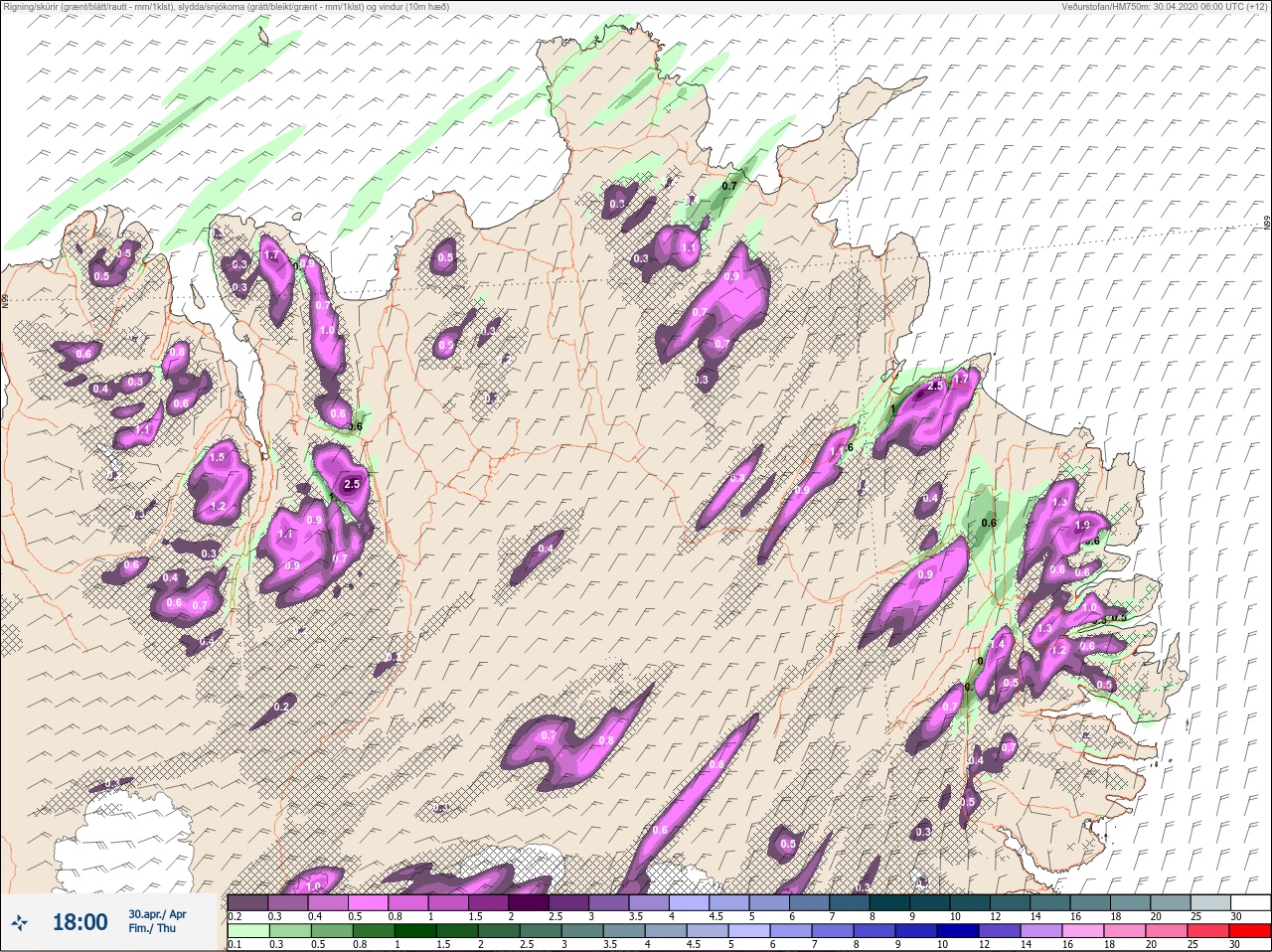Select the palest green 0.1–0.3 swatch, lower legend
The height and width of the screenshot is (952, 1272).
[x=248, y=929]
